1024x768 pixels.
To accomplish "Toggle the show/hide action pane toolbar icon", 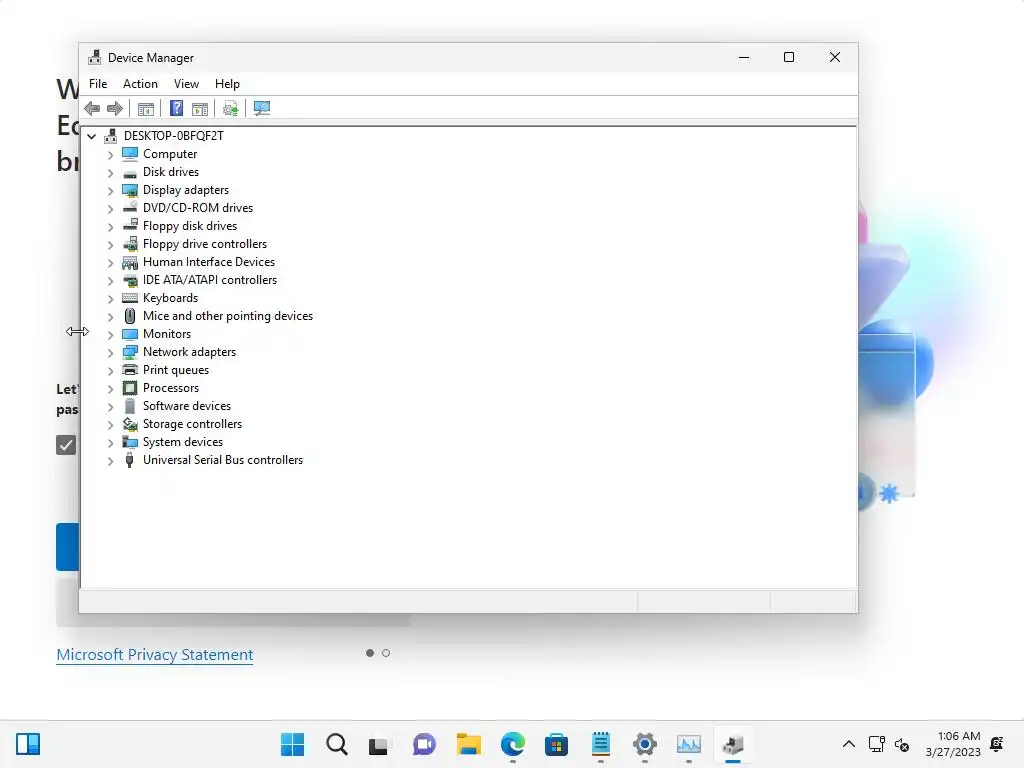I will (x=200, y=108).
